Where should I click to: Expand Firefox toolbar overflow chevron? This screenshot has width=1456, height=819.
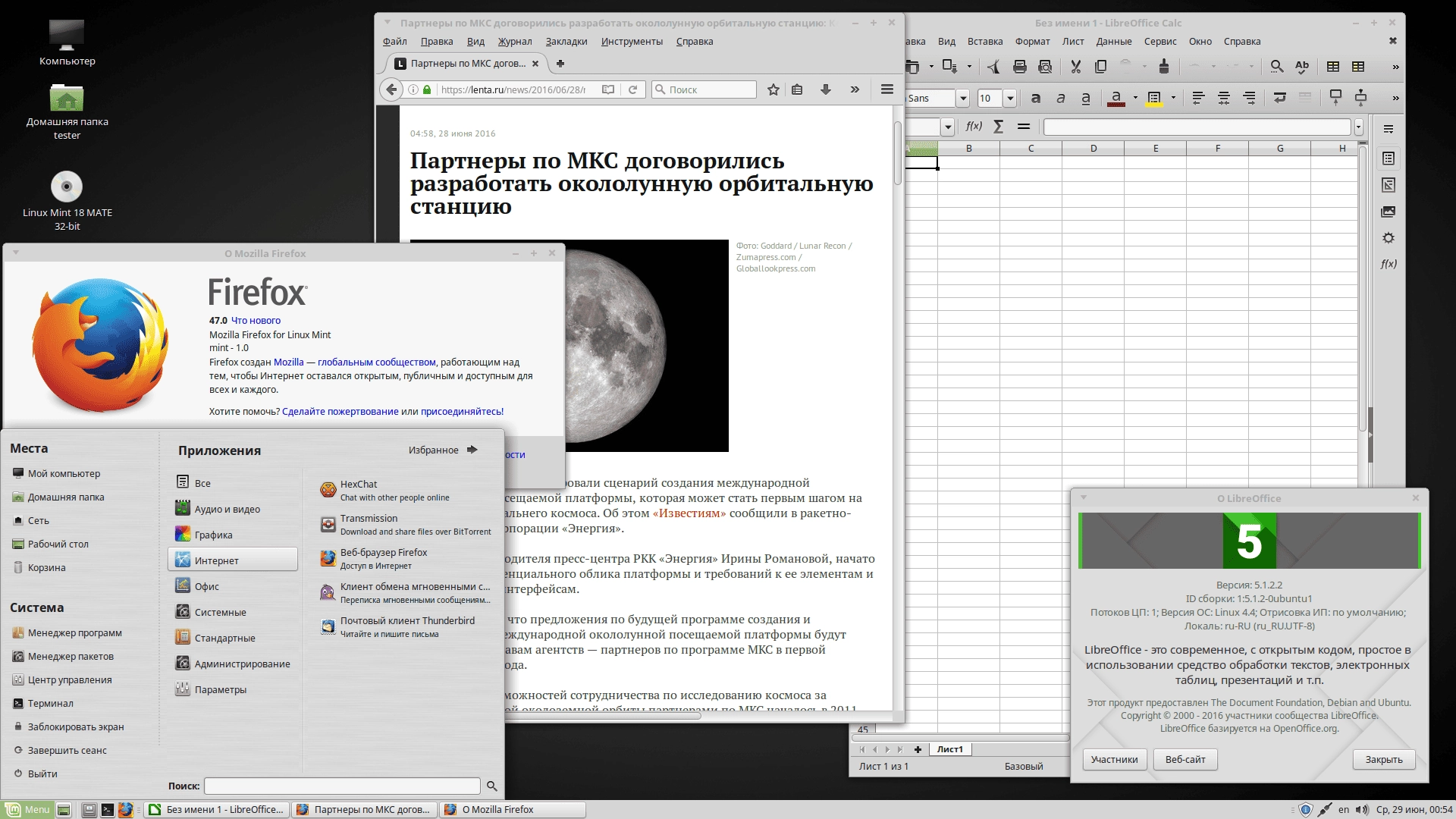(855, 89)
